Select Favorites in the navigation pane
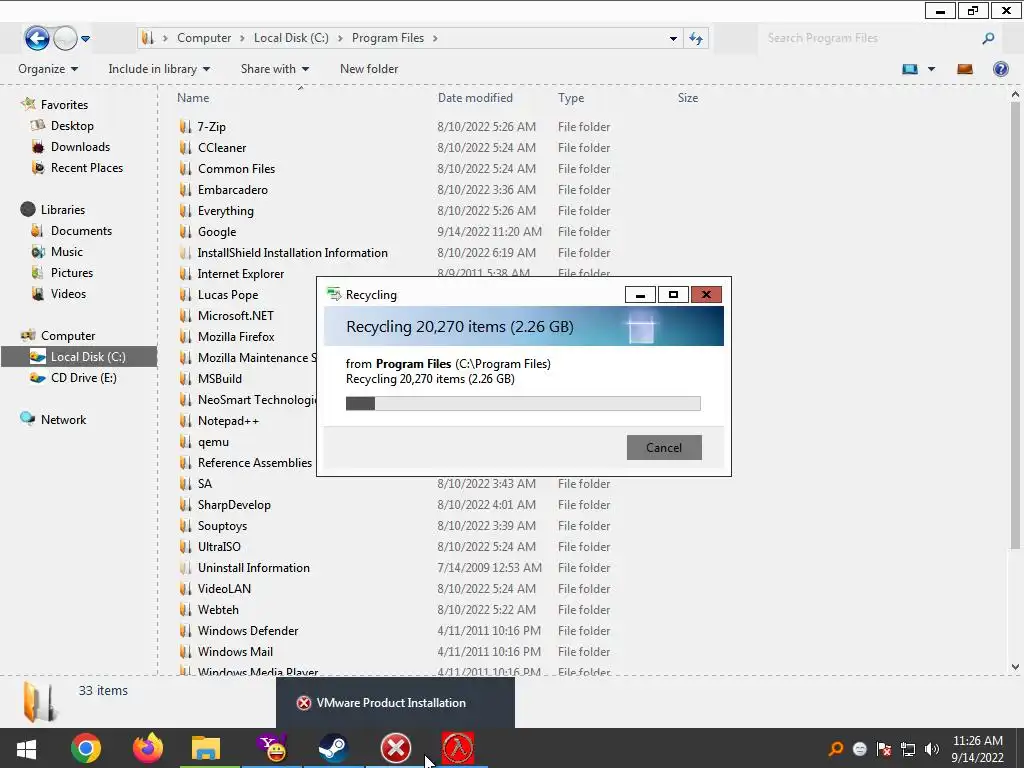This screenshot has width=1024, height=768. coord(64,104)
